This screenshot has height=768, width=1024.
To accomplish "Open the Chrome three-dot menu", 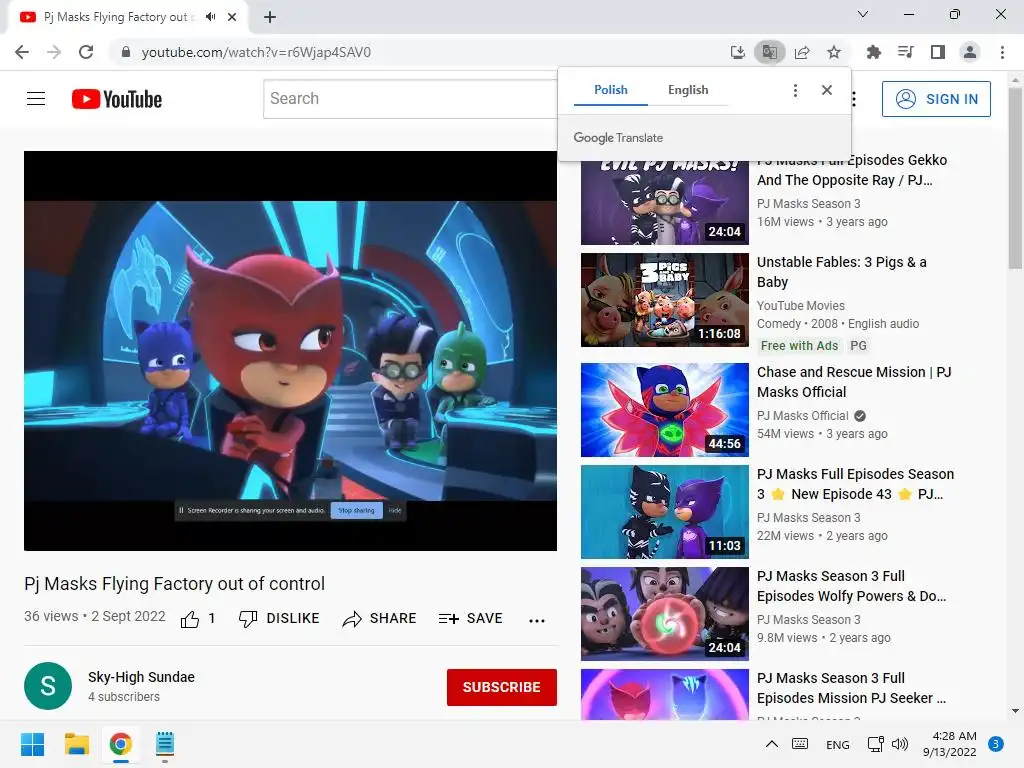I will point(1002,52).
